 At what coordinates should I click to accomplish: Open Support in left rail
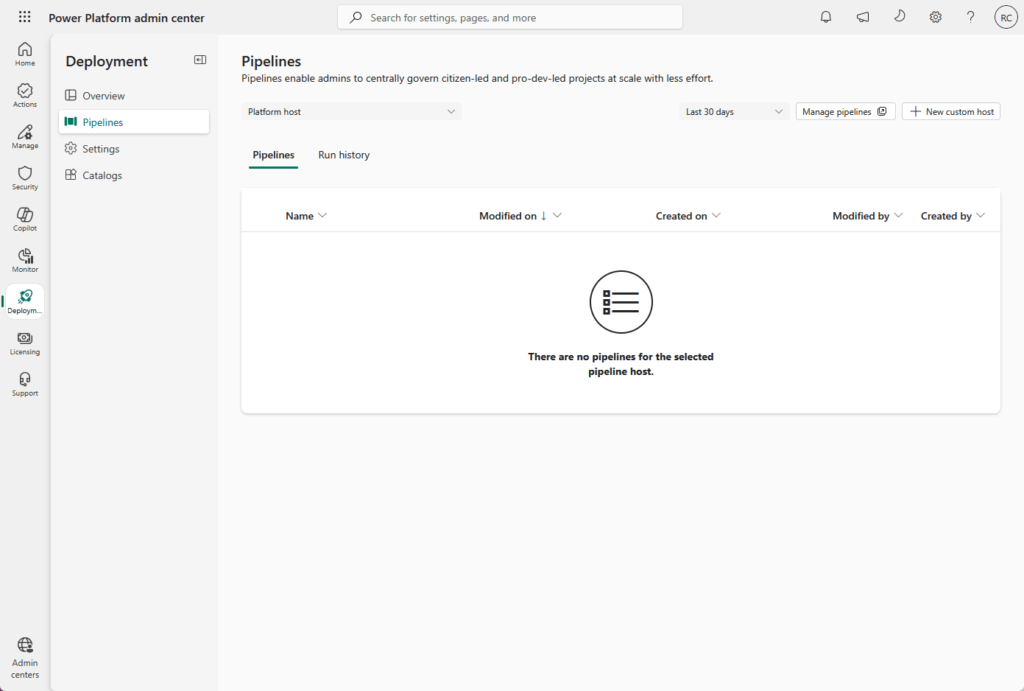click(x=25, y=384)
